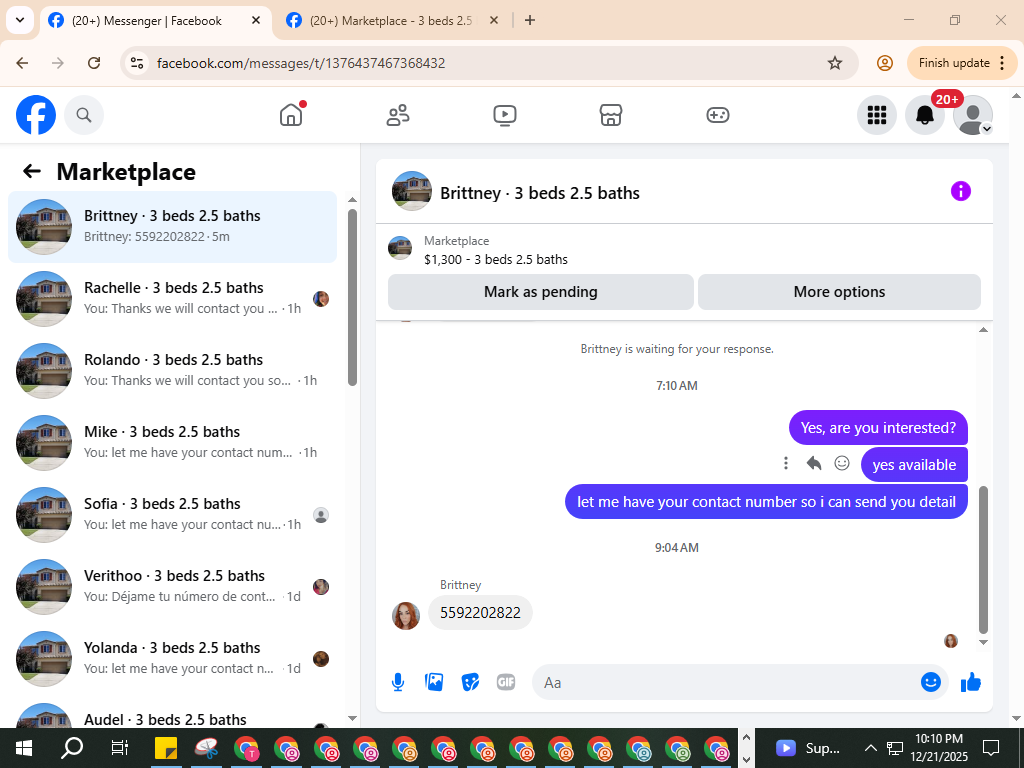This screenshot has width=1024, height=768.
Task: Click the back arrow beside Marketplace heading
Action: (32, 171)
